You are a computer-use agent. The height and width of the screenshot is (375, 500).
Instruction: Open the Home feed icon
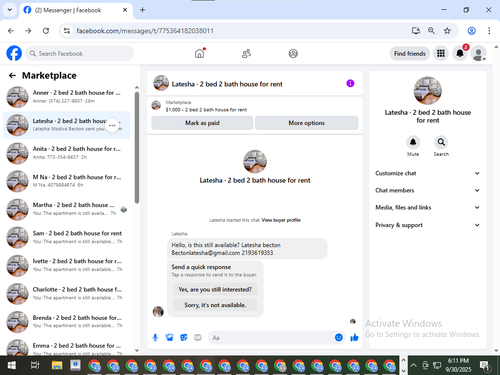click(199, 53)
